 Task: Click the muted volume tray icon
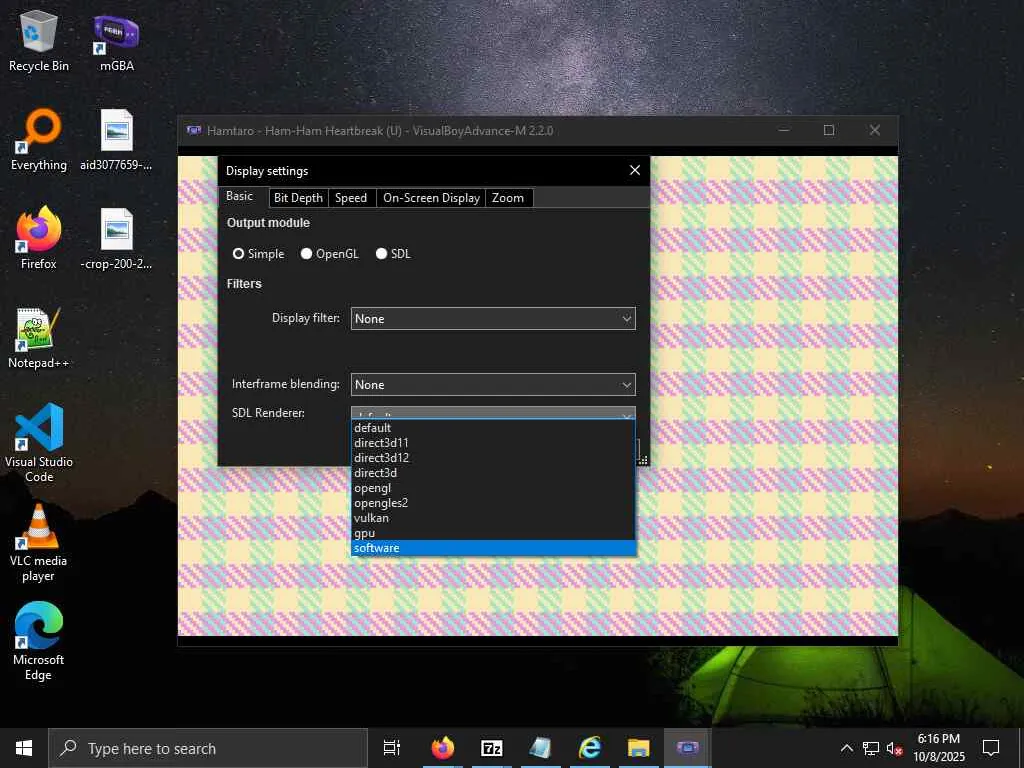click(x=895, y=748)
